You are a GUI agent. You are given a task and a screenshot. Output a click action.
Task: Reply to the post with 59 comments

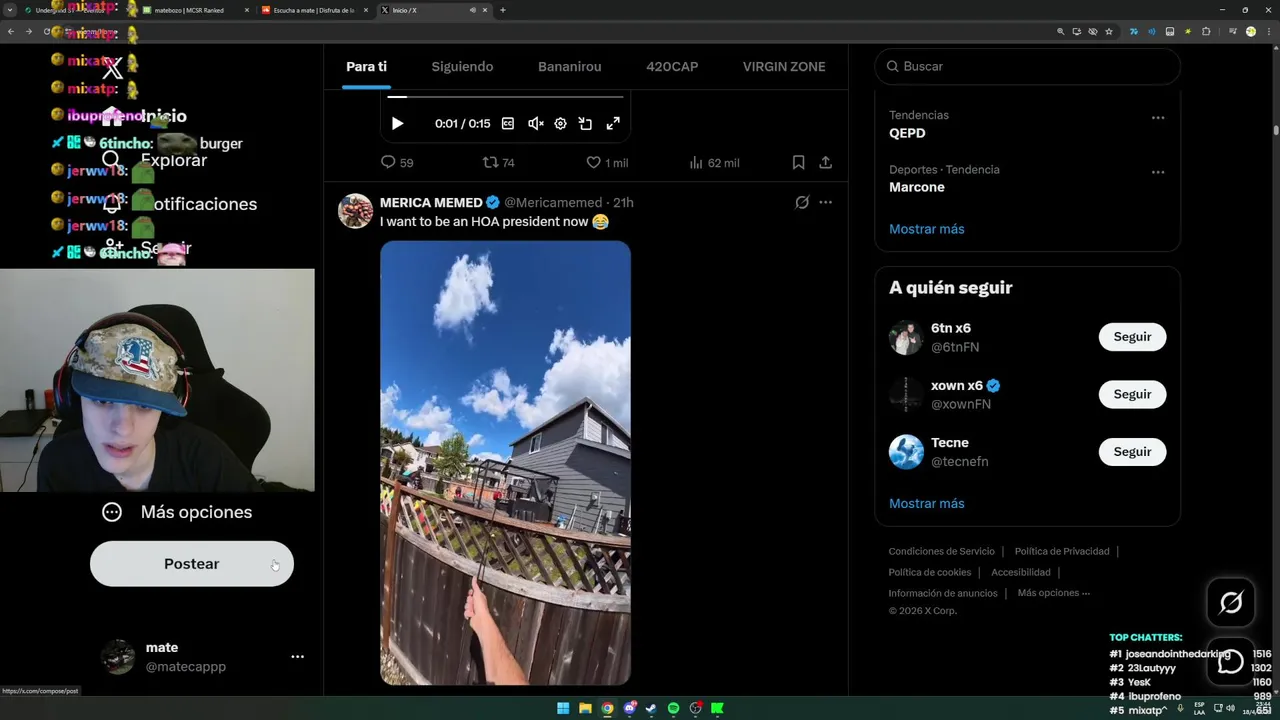(397, 162)
